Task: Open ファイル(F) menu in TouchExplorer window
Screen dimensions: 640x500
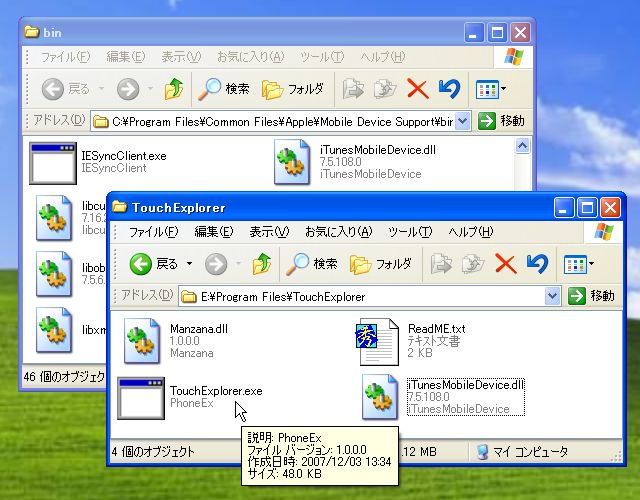Action: 153,232
